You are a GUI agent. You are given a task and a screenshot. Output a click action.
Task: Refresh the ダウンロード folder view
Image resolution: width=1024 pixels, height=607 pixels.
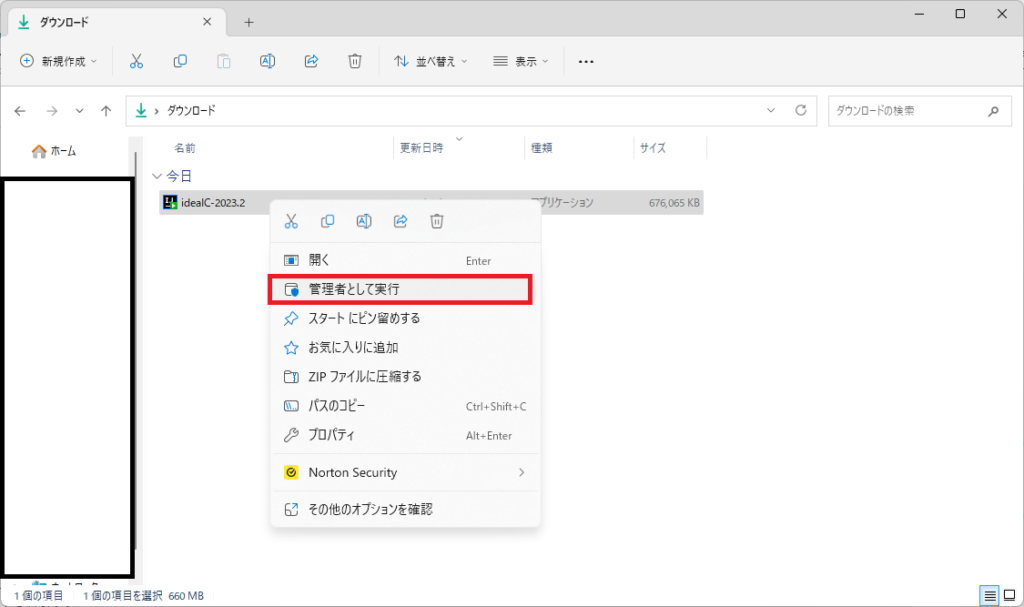click(x=801, y=110)
